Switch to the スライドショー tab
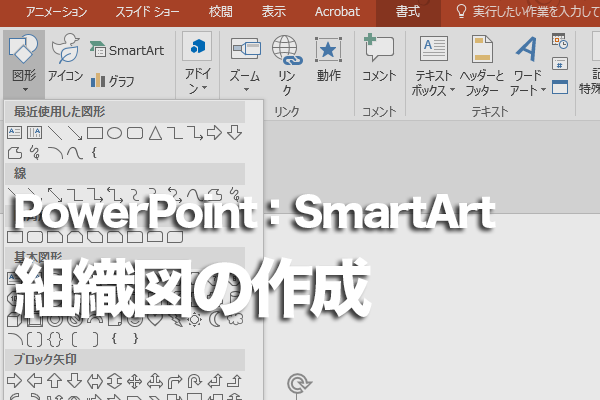600x400 pixels. (147, 12)
